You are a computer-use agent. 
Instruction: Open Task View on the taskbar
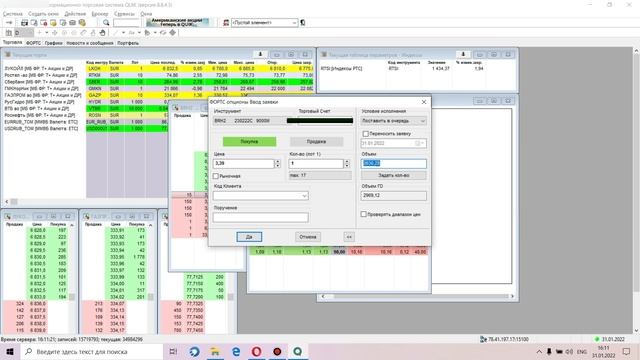click(173, 351)
